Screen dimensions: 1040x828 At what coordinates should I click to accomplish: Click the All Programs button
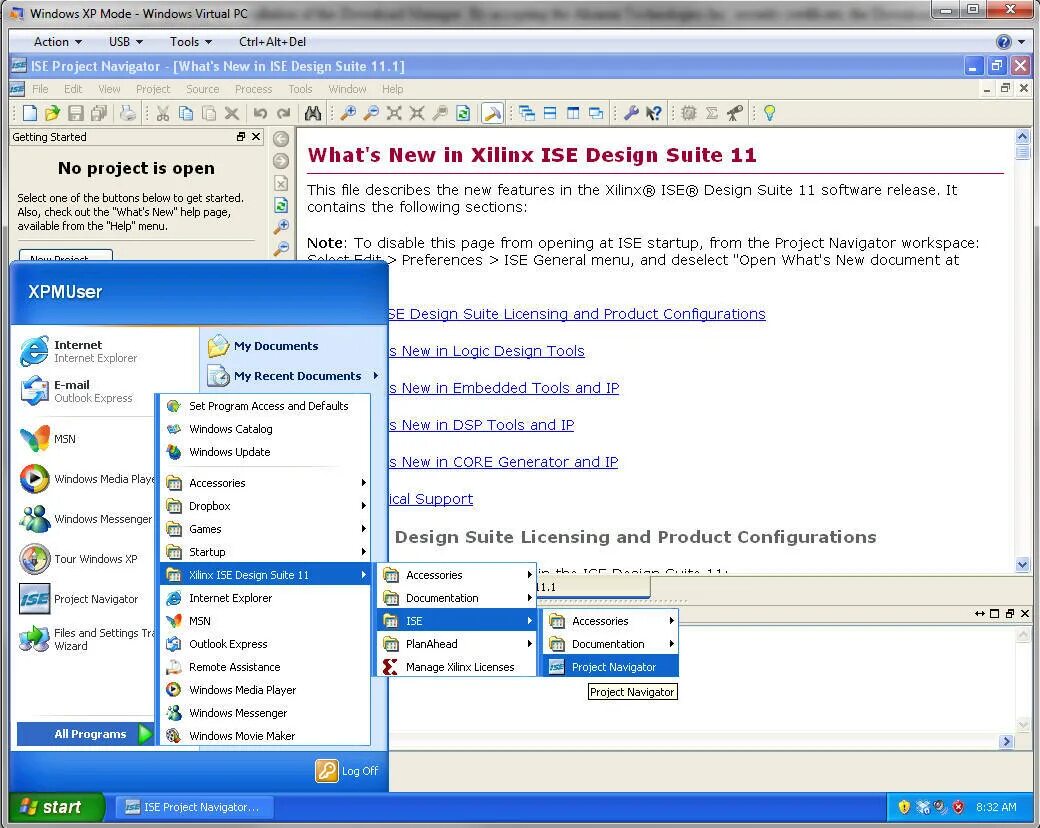[x=85, y=734]
